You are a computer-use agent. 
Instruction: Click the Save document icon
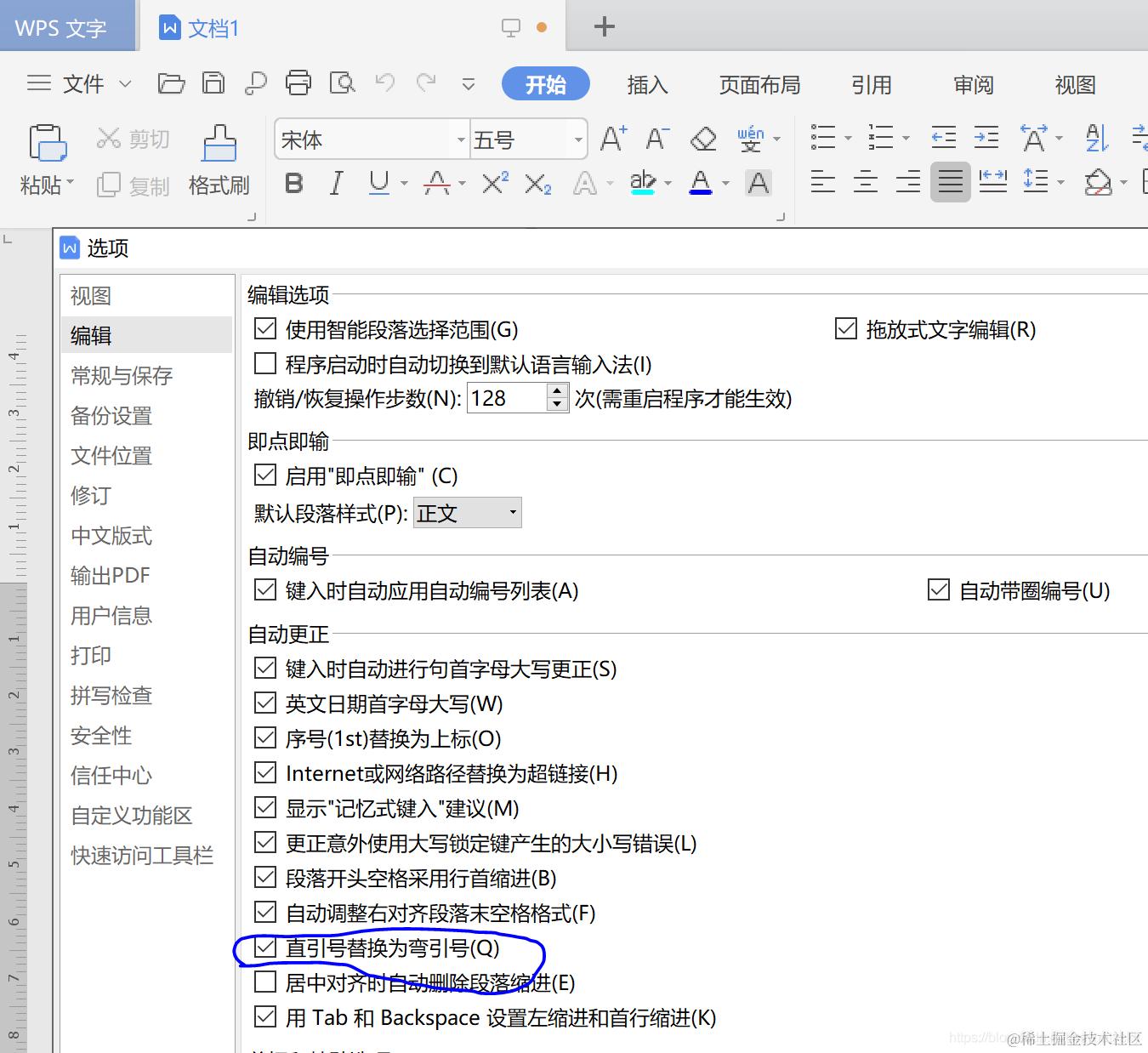[x=213, y=83]
